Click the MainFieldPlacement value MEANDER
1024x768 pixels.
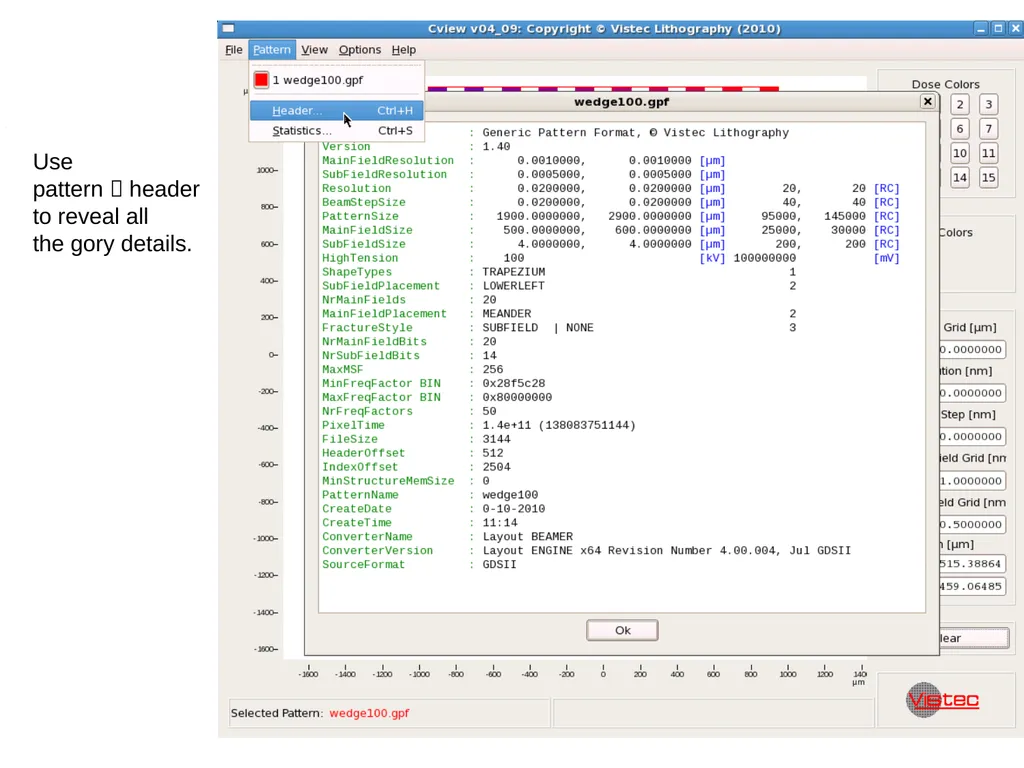507,314
